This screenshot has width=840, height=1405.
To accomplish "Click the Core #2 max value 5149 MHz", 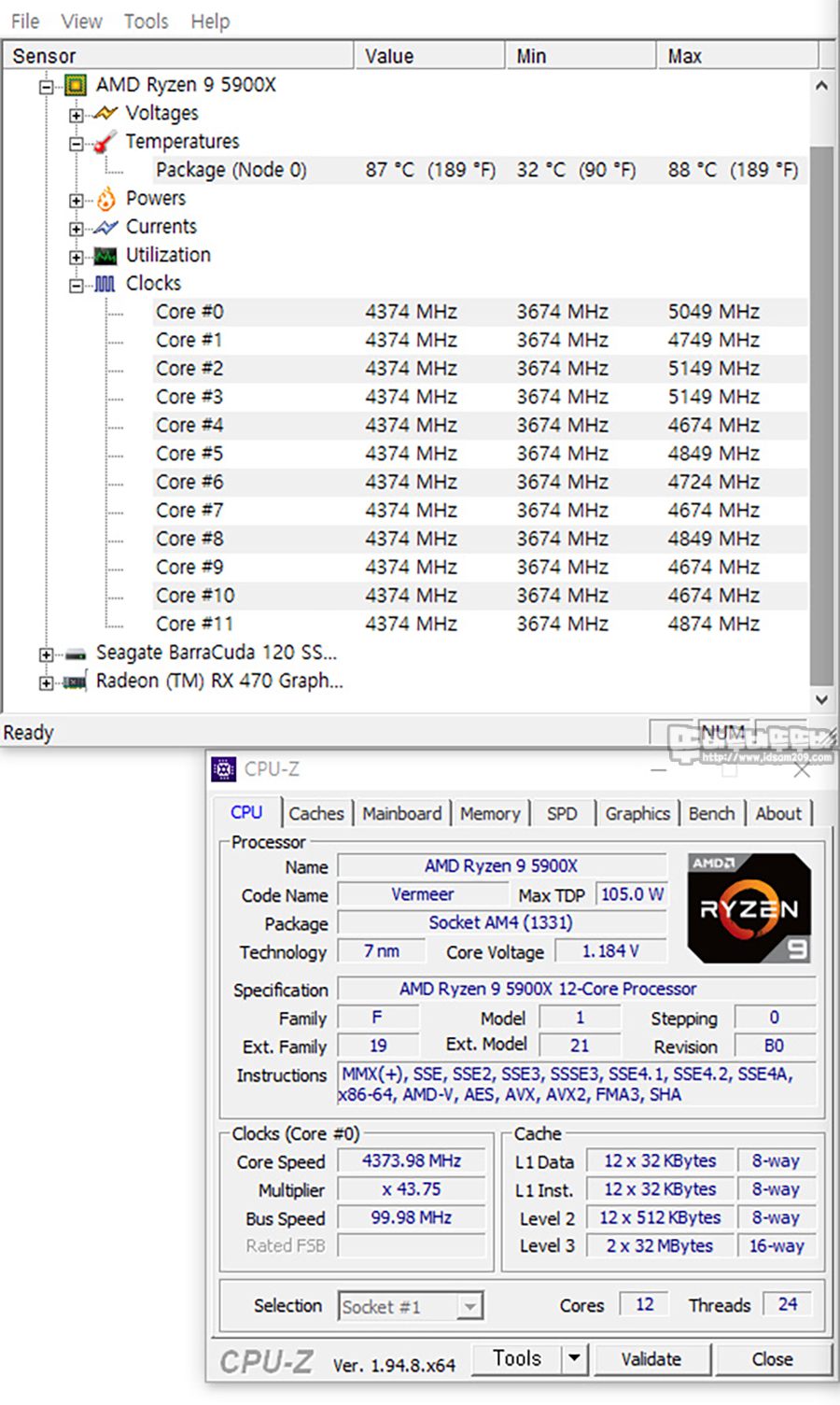I will [x=714, y=369].
